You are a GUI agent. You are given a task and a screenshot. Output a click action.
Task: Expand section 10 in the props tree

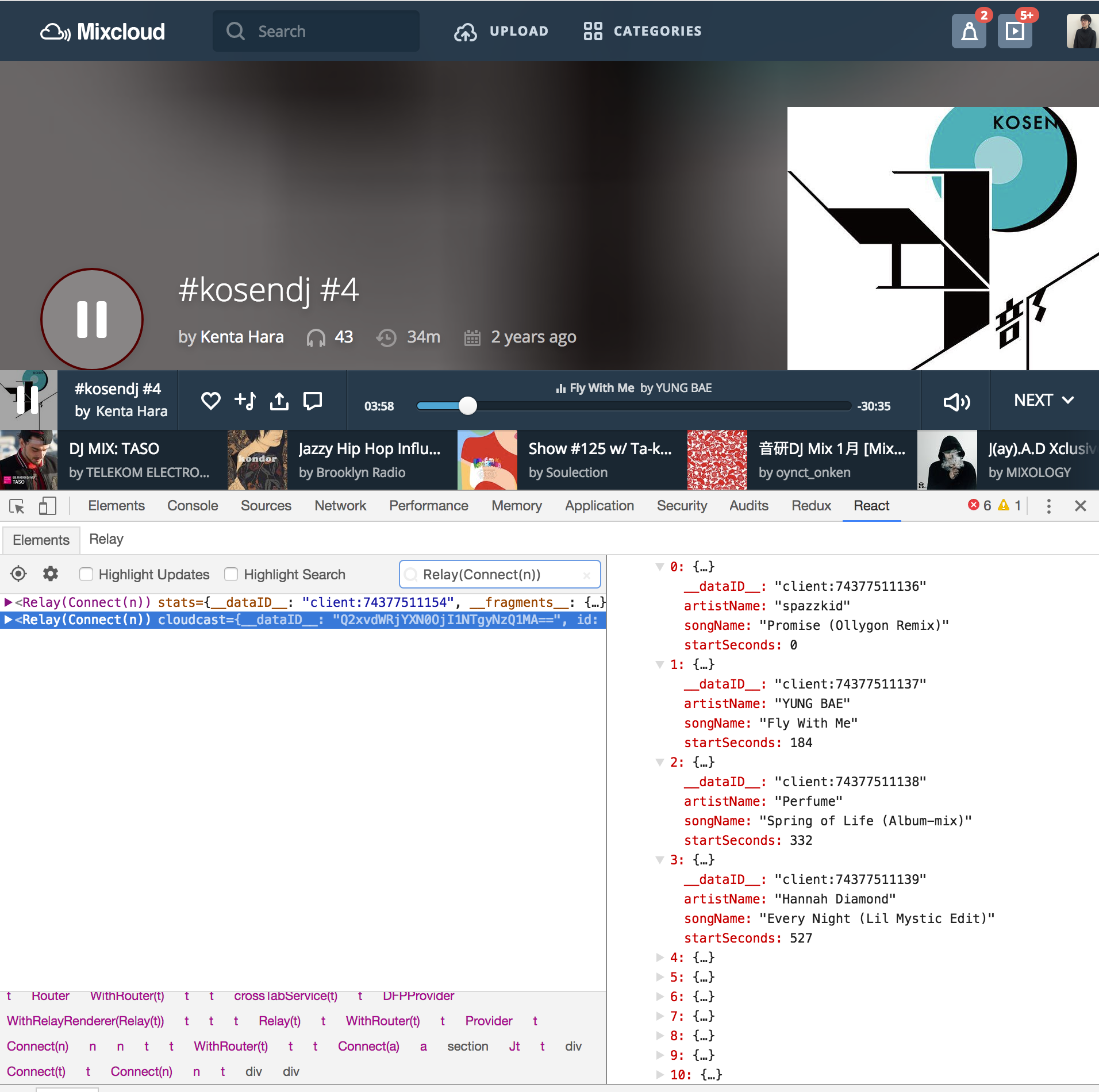coord(660,1075)
